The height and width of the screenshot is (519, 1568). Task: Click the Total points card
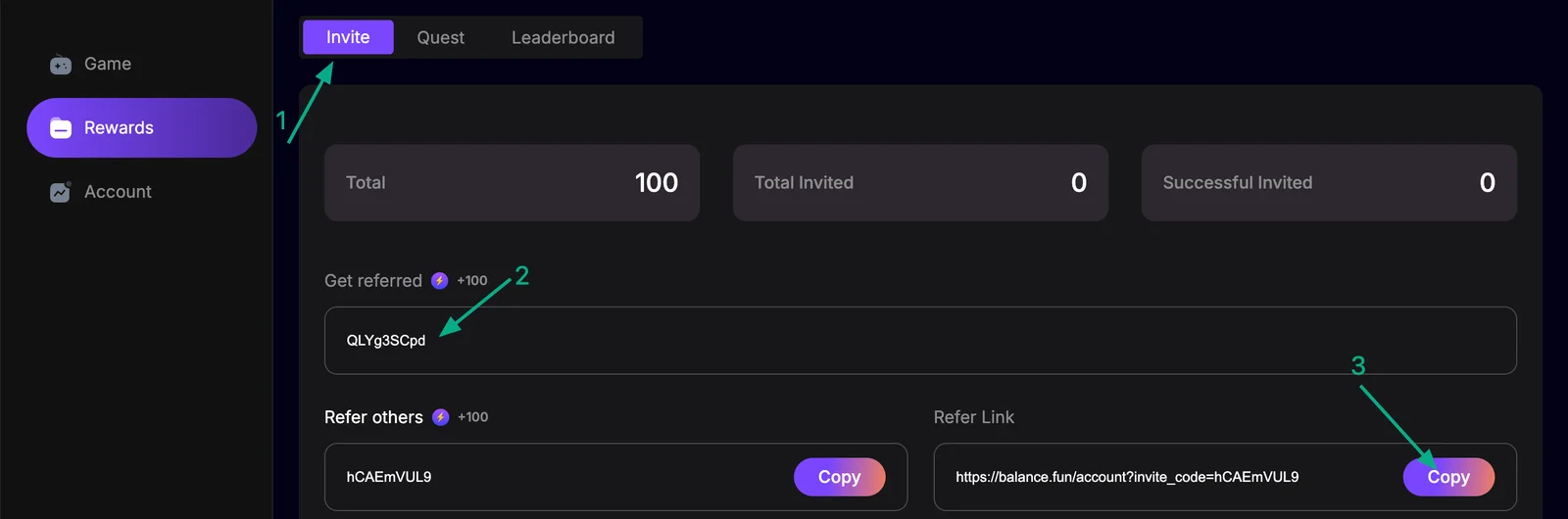point(512,183)
